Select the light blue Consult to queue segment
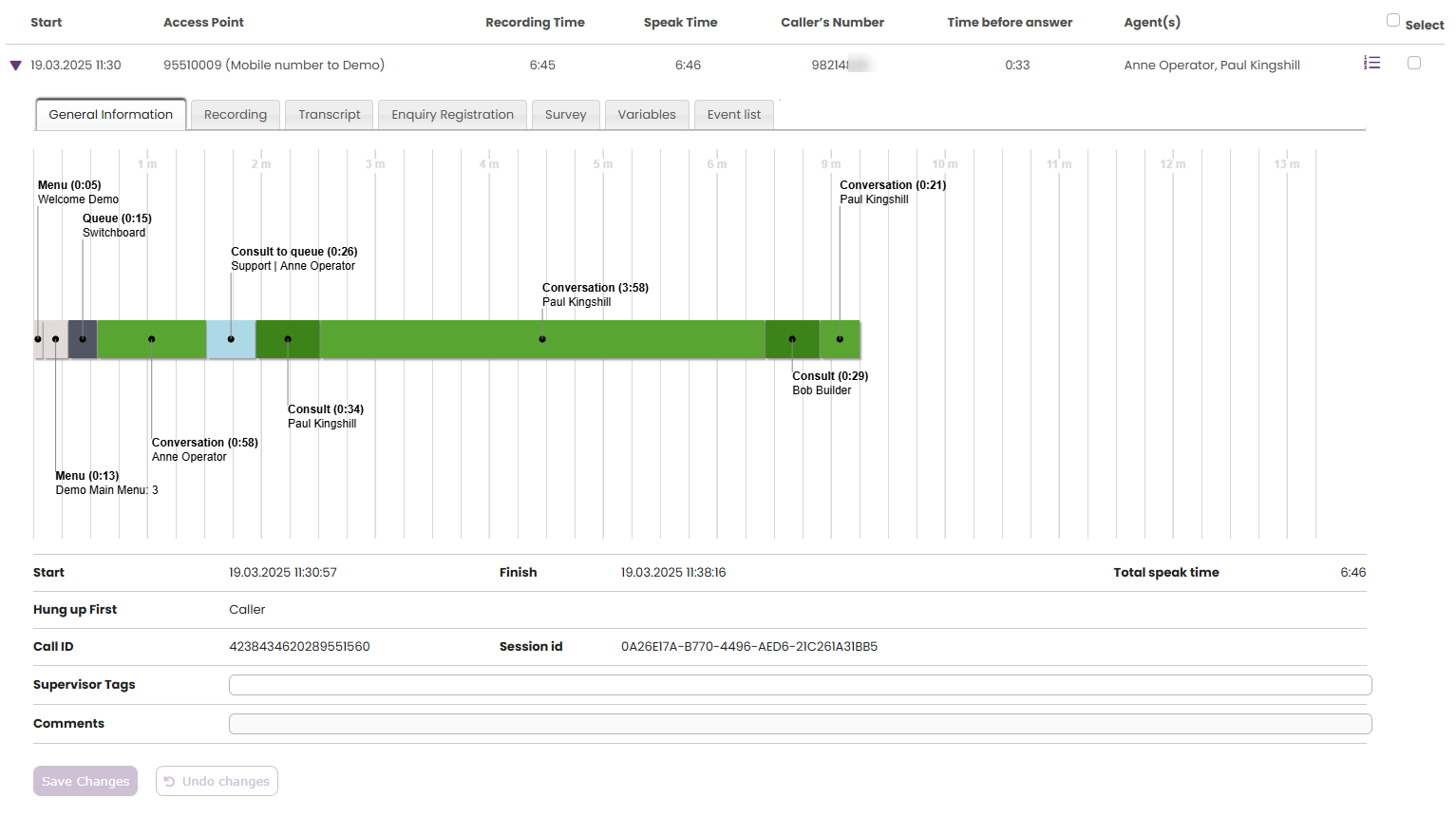The height and width of the screenshot is (817, 1456). (x=231, y=339)
